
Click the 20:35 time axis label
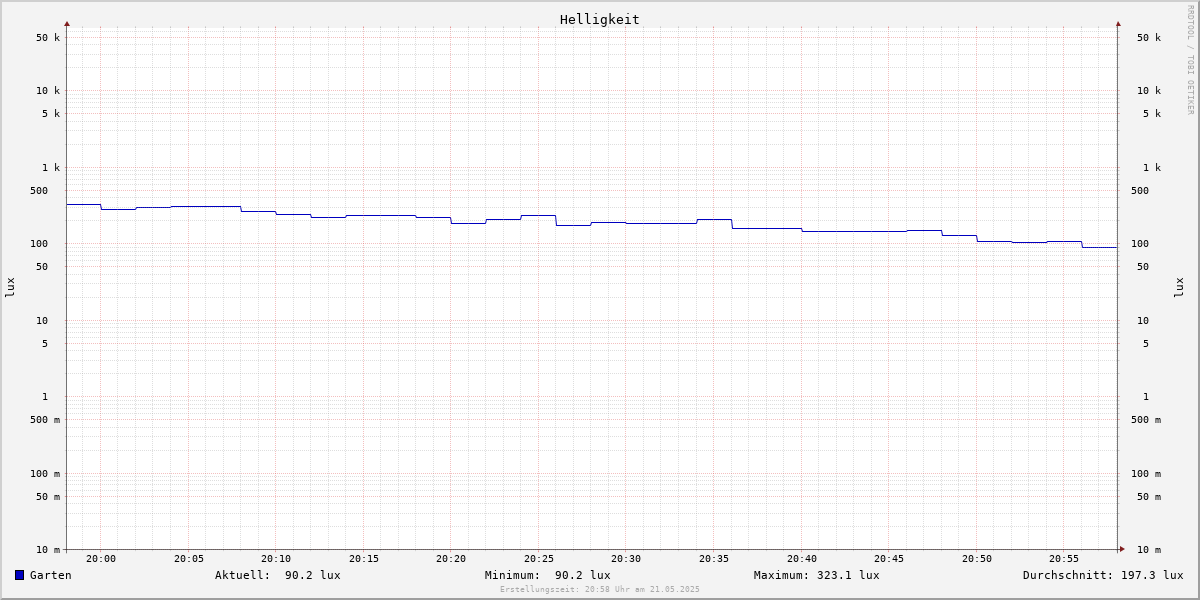(x=714, y=559)
